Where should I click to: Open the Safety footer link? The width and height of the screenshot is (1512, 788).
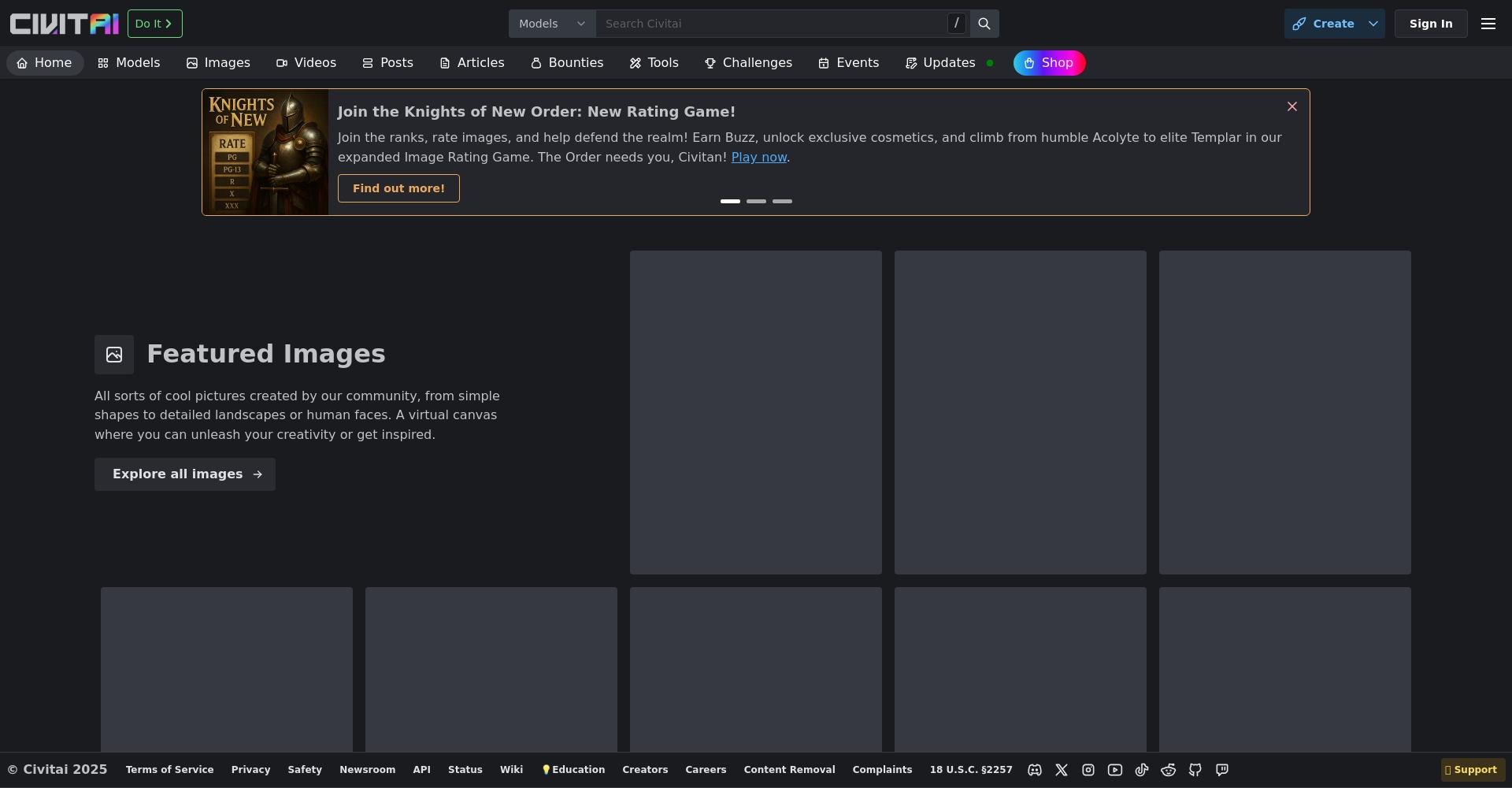coord(305,770)
